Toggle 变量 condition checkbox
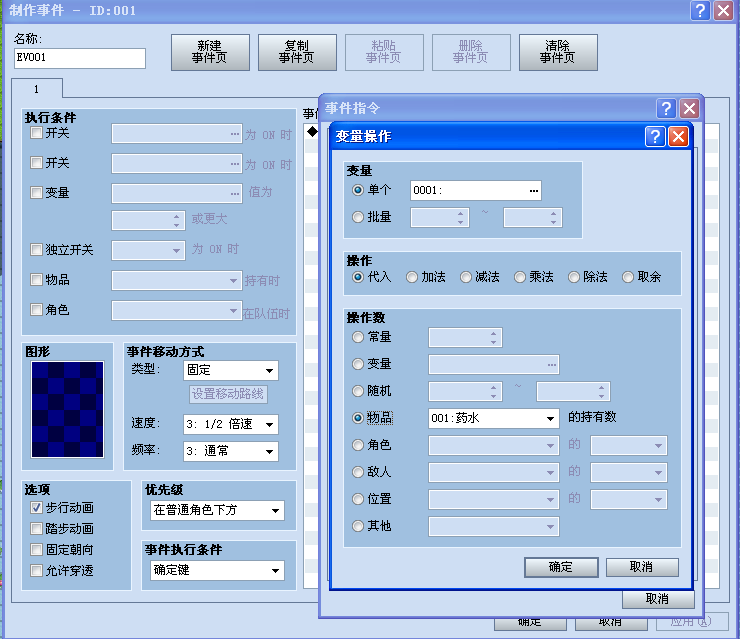This screenshot has height=639, width=740. click(36, 193)
